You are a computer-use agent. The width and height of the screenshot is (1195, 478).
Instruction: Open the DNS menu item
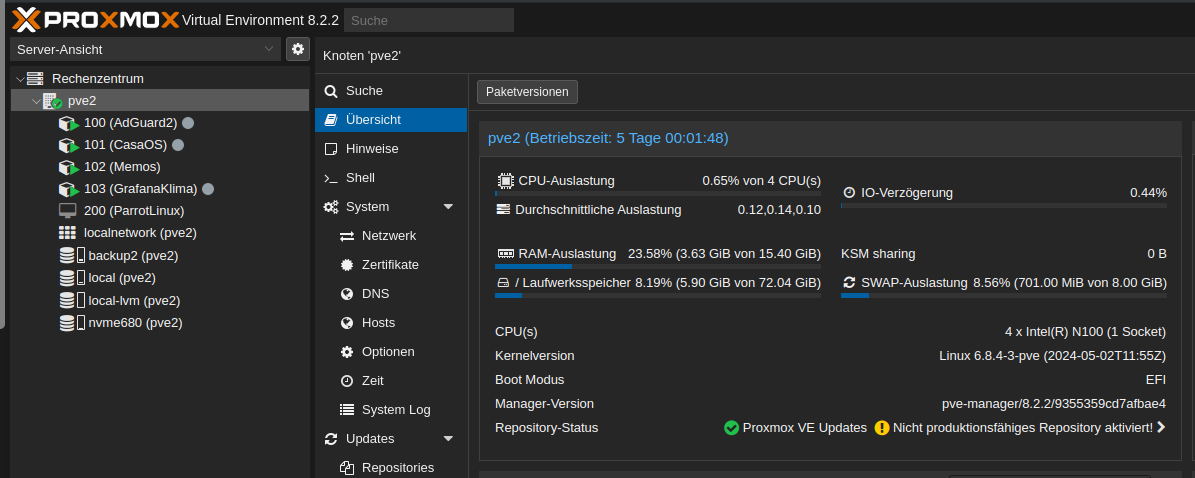391,294
